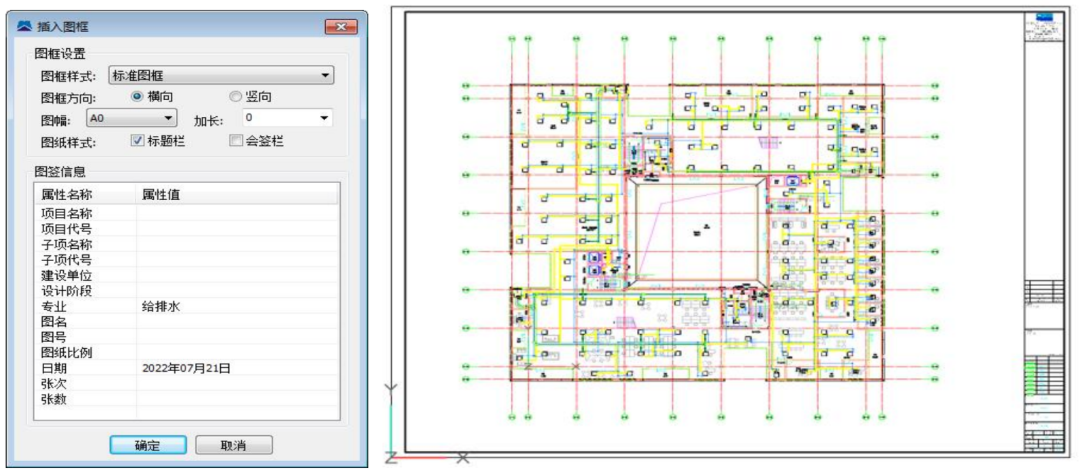1080x473 pixels.
Task: Select the 子项名称 row
Action: click(186, 244)
